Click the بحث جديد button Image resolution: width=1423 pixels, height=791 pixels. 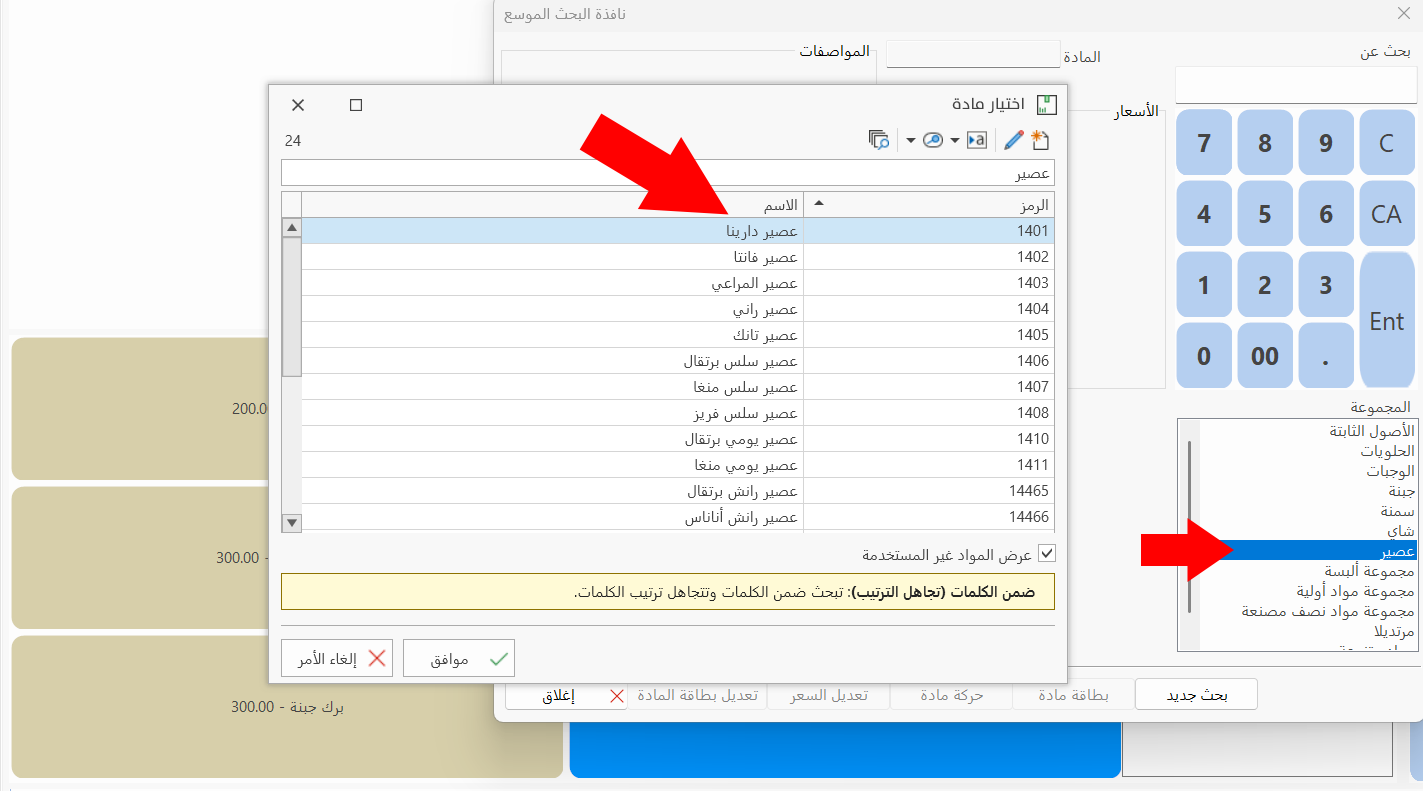pos(1196,693)
